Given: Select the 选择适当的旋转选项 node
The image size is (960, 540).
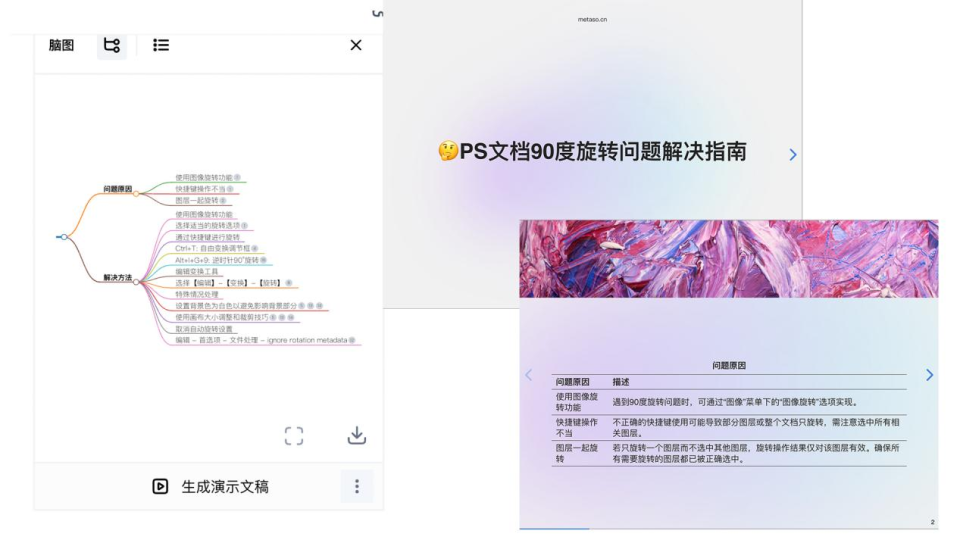Looking at the screenshot, I should (208, 226).
